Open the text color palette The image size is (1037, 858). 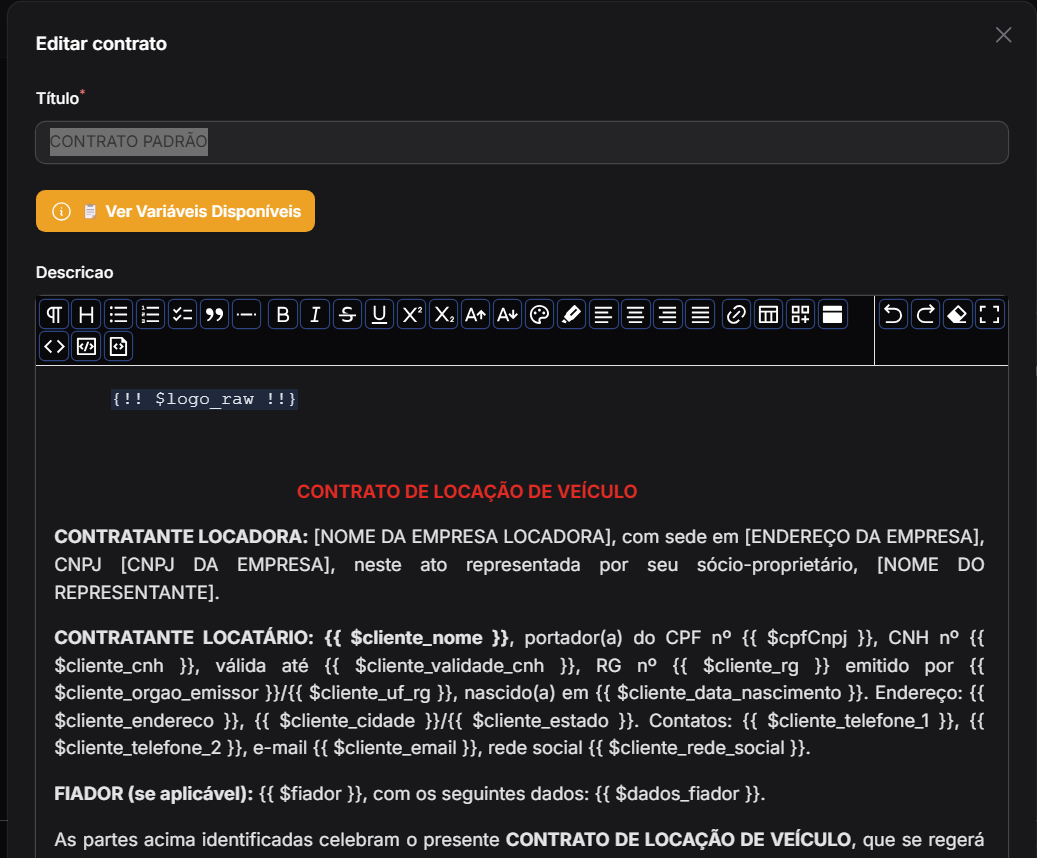(540, 314)
